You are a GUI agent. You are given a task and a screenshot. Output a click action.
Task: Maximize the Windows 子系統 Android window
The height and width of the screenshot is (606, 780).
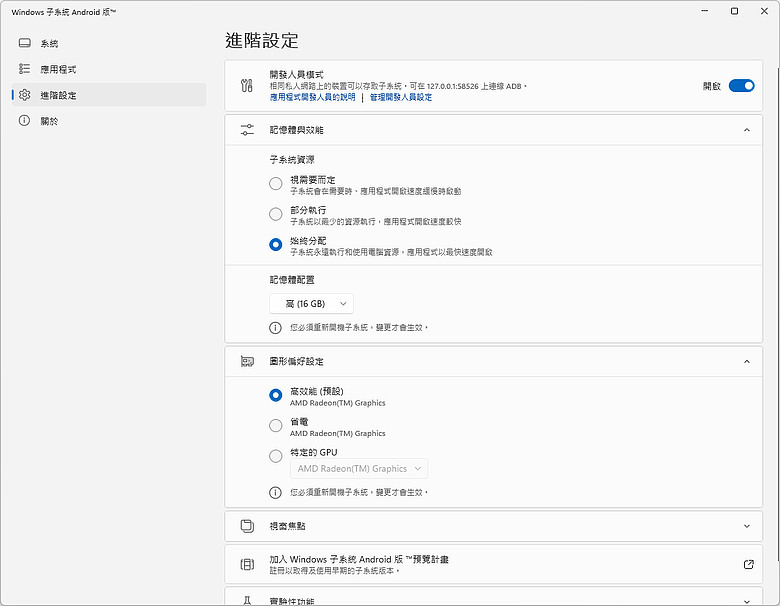(734, 11)
